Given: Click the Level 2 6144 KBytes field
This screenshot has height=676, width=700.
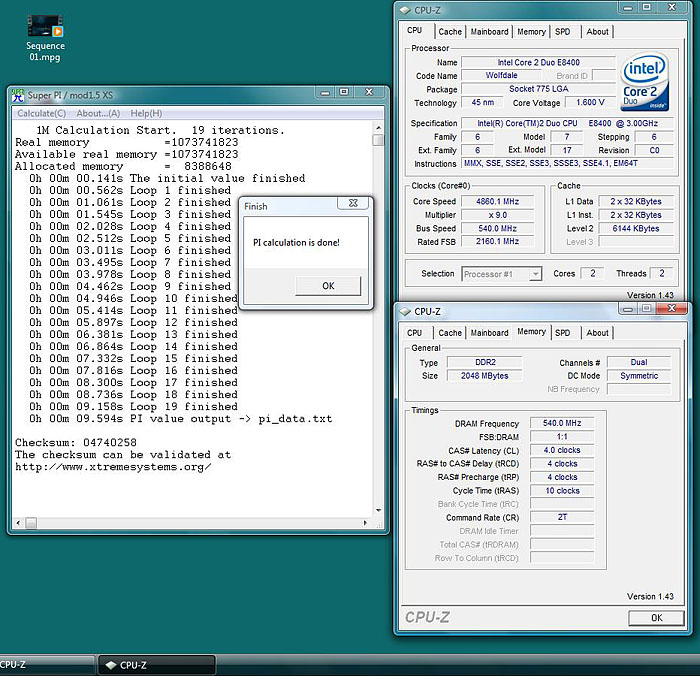Looking at the screenshot, I should pyautogui.click(x=635, y=229).
